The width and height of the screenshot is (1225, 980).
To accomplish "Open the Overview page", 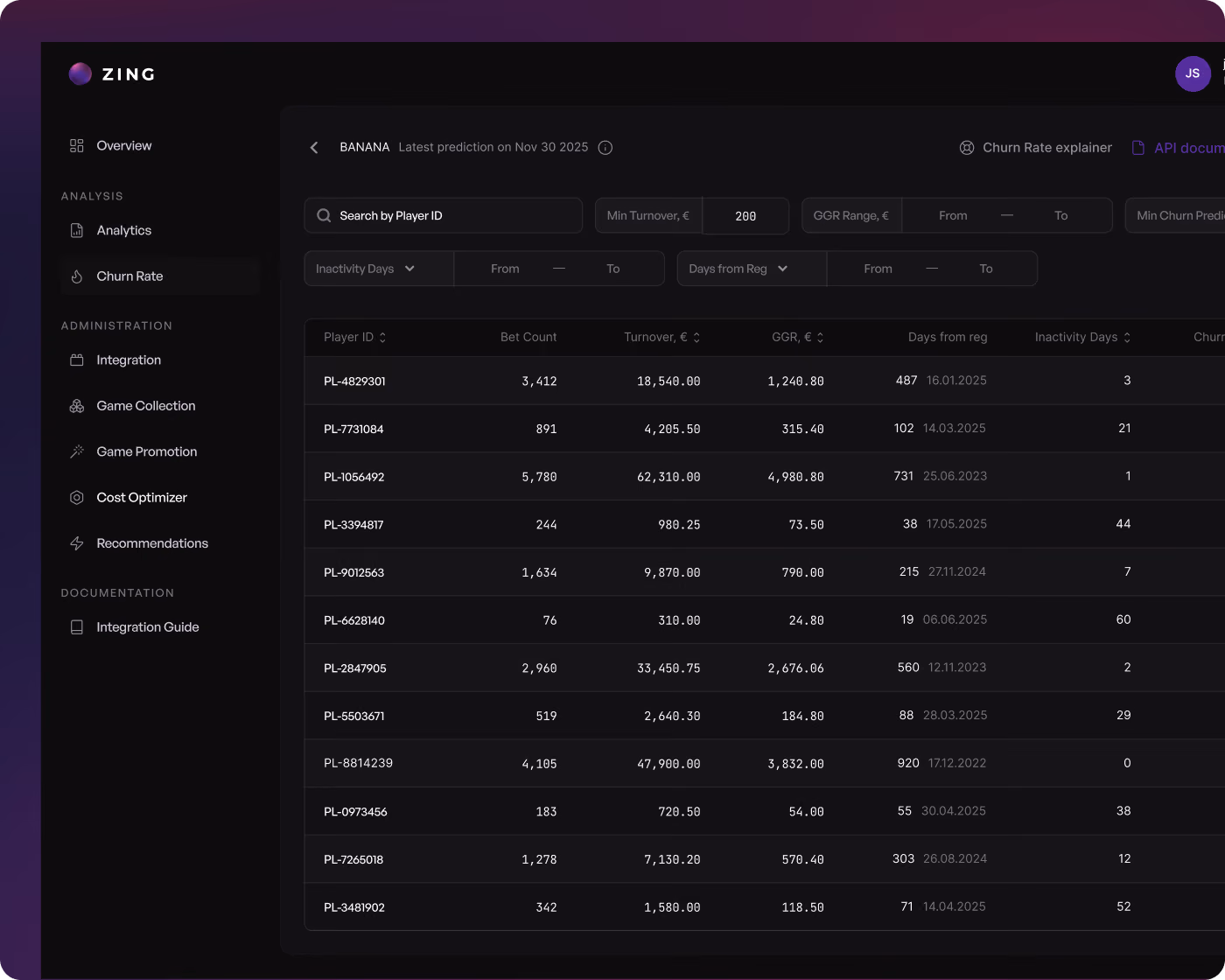I will (124, 145).
